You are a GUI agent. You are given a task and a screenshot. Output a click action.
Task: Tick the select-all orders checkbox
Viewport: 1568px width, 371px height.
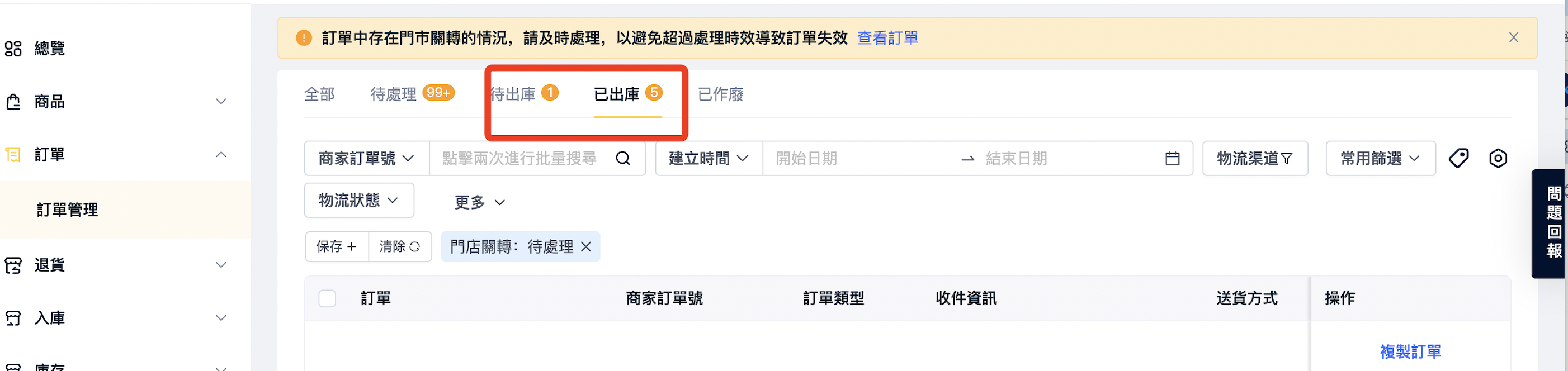[327, 298]
